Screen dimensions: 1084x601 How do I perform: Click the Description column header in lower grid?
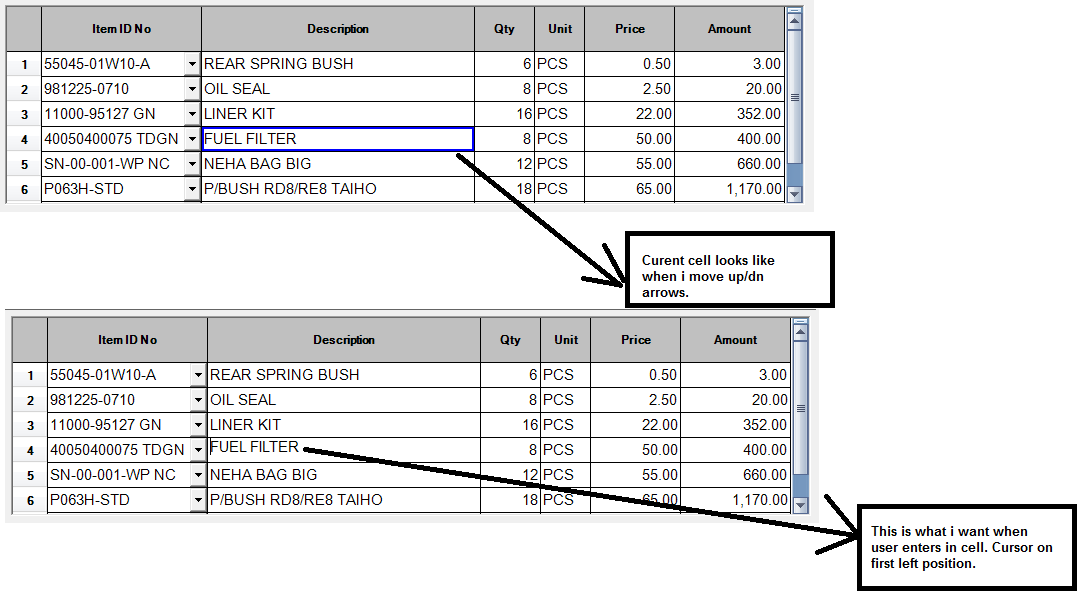click(344, 340)
